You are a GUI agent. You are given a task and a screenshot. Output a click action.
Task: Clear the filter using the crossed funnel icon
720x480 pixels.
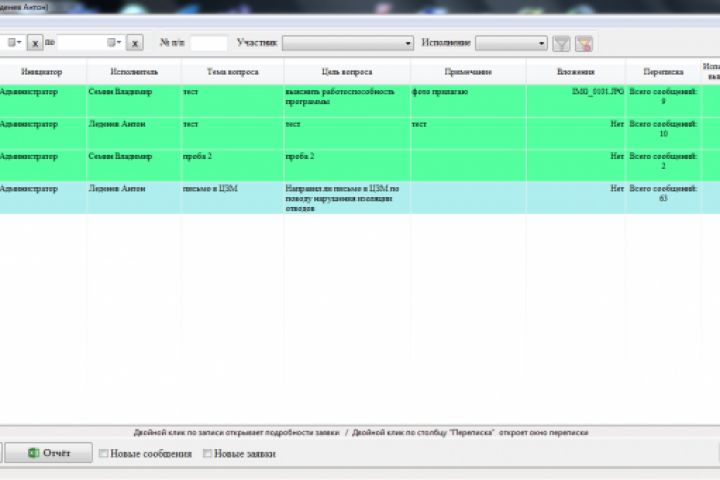[584, 44]
